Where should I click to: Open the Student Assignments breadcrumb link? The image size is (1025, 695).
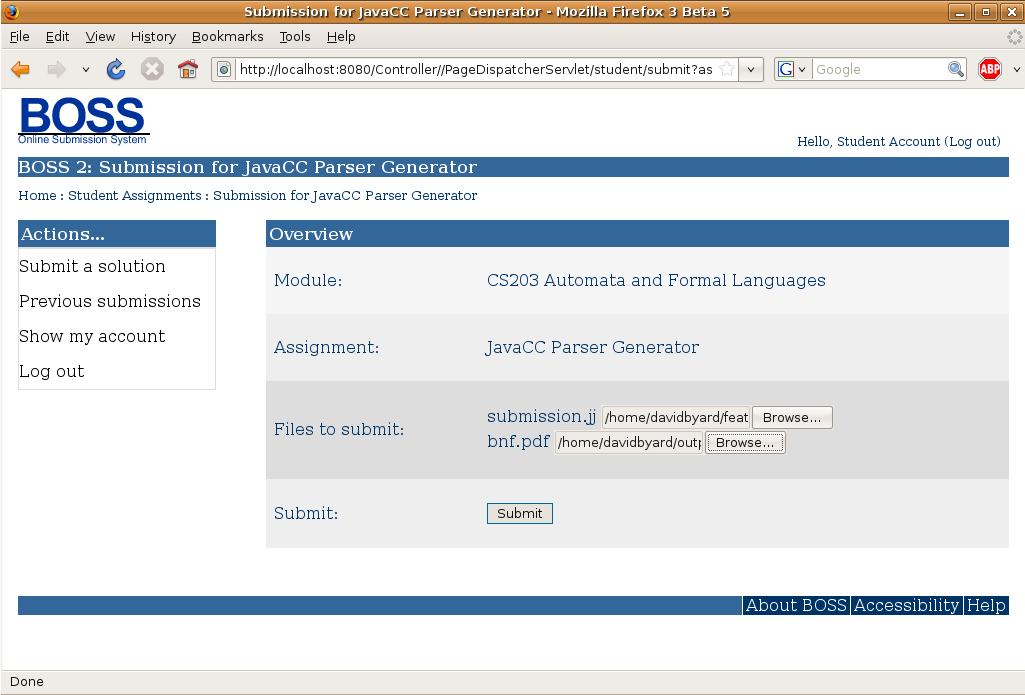tap(135, 196)
